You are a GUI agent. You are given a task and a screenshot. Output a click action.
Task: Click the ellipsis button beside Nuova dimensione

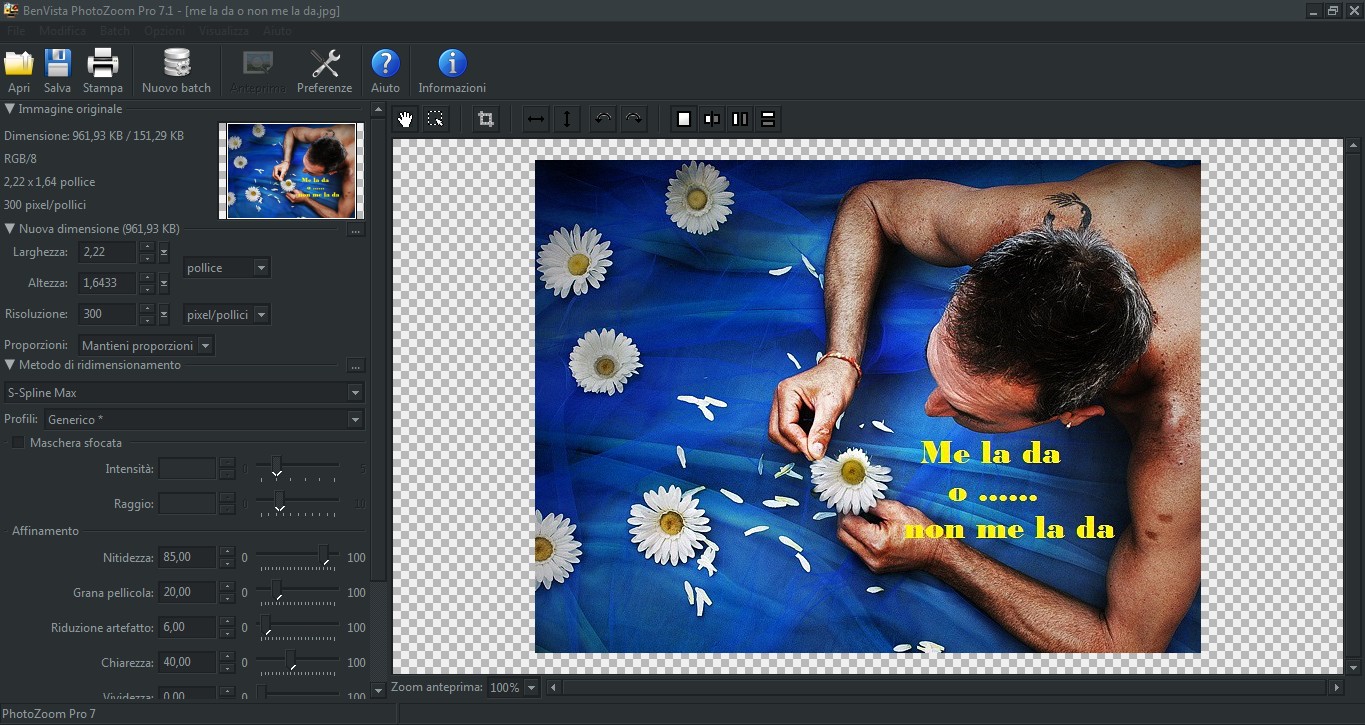pos(355,230)
